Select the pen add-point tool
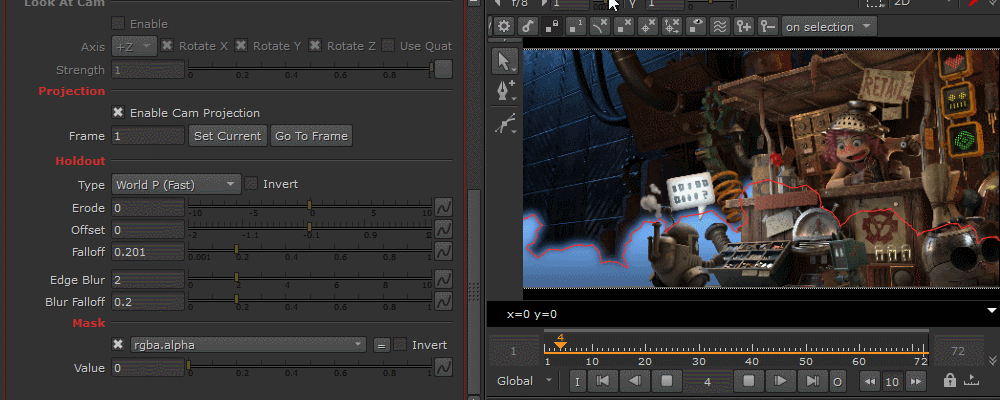Image resolution: width=1000 pixels, height=400 pixels. [504, 92]
